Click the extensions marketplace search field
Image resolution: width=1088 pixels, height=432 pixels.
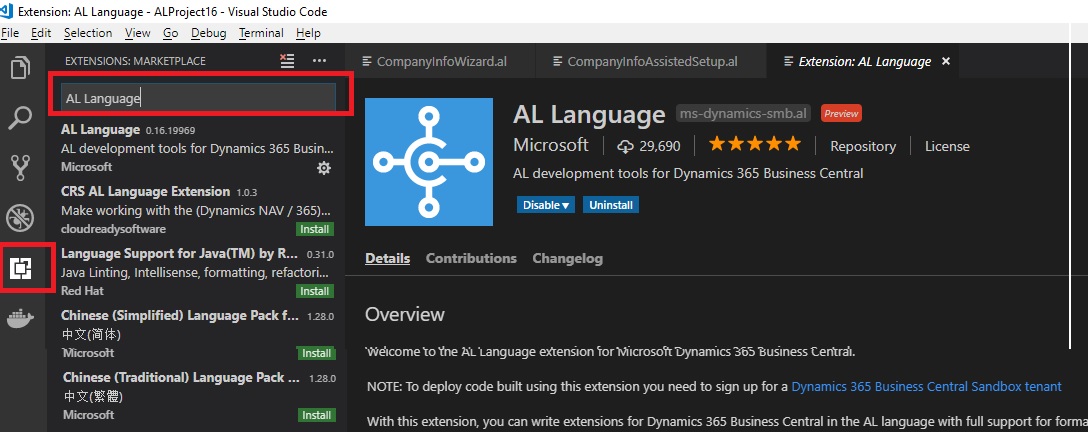point(197,98)
